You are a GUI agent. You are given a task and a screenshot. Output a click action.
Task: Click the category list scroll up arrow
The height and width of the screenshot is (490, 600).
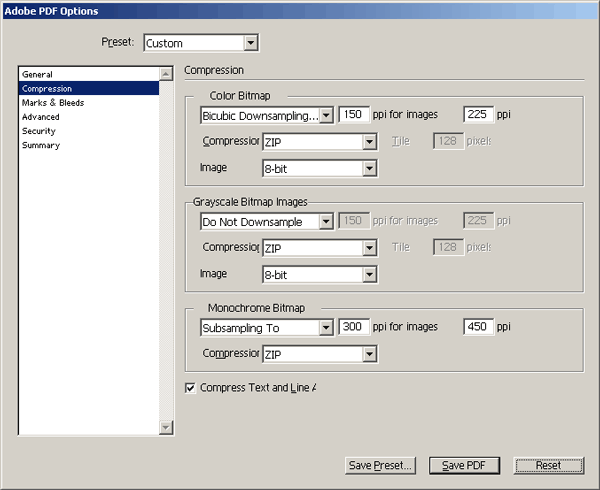point(166,74)
